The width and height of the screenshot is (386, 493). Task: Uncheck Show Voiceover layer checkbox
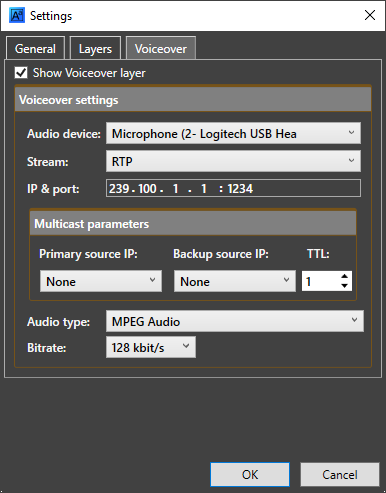pyautogui.click(x=21, y=72)
